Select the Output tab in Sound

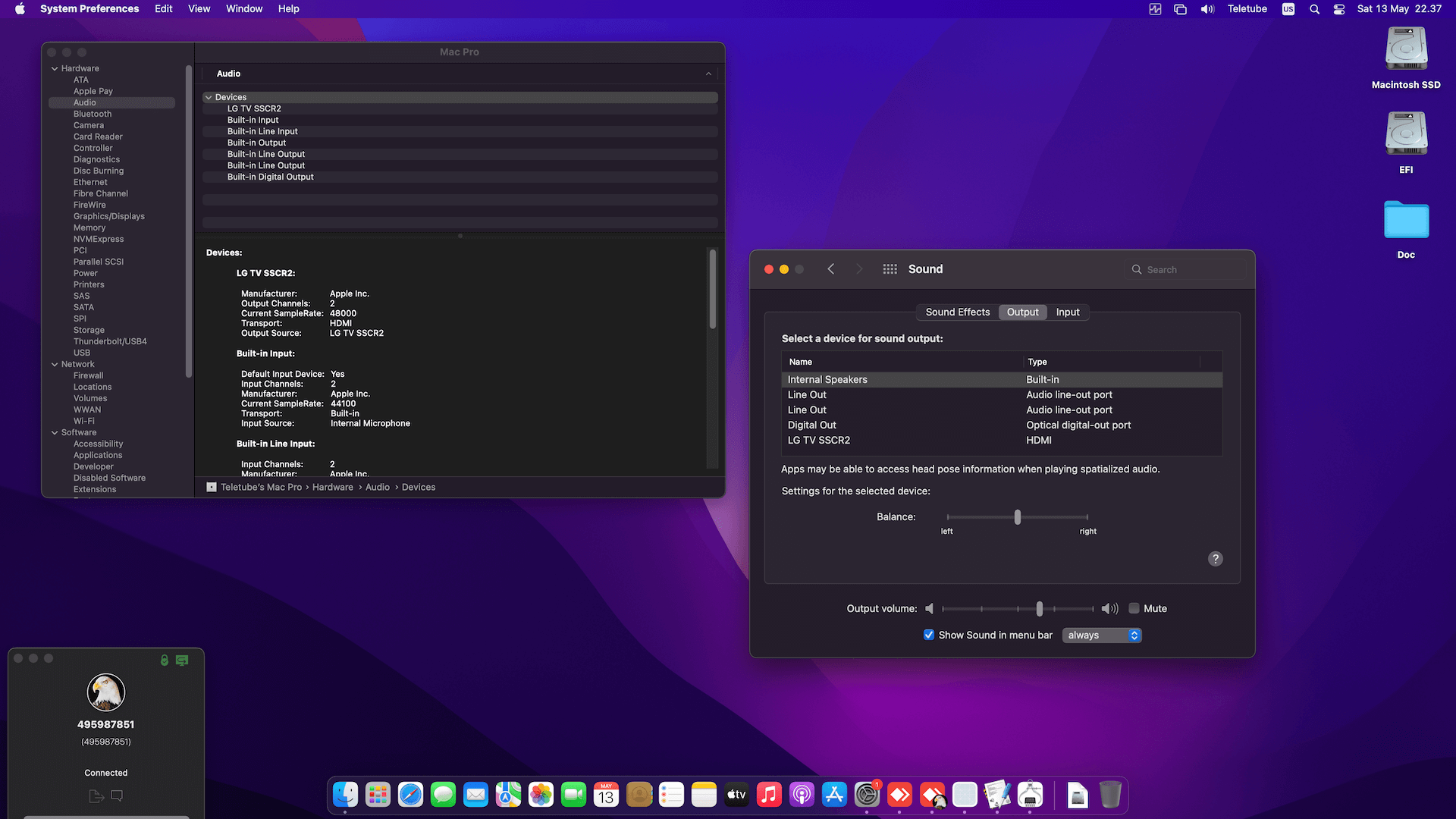pos(1023,312)
